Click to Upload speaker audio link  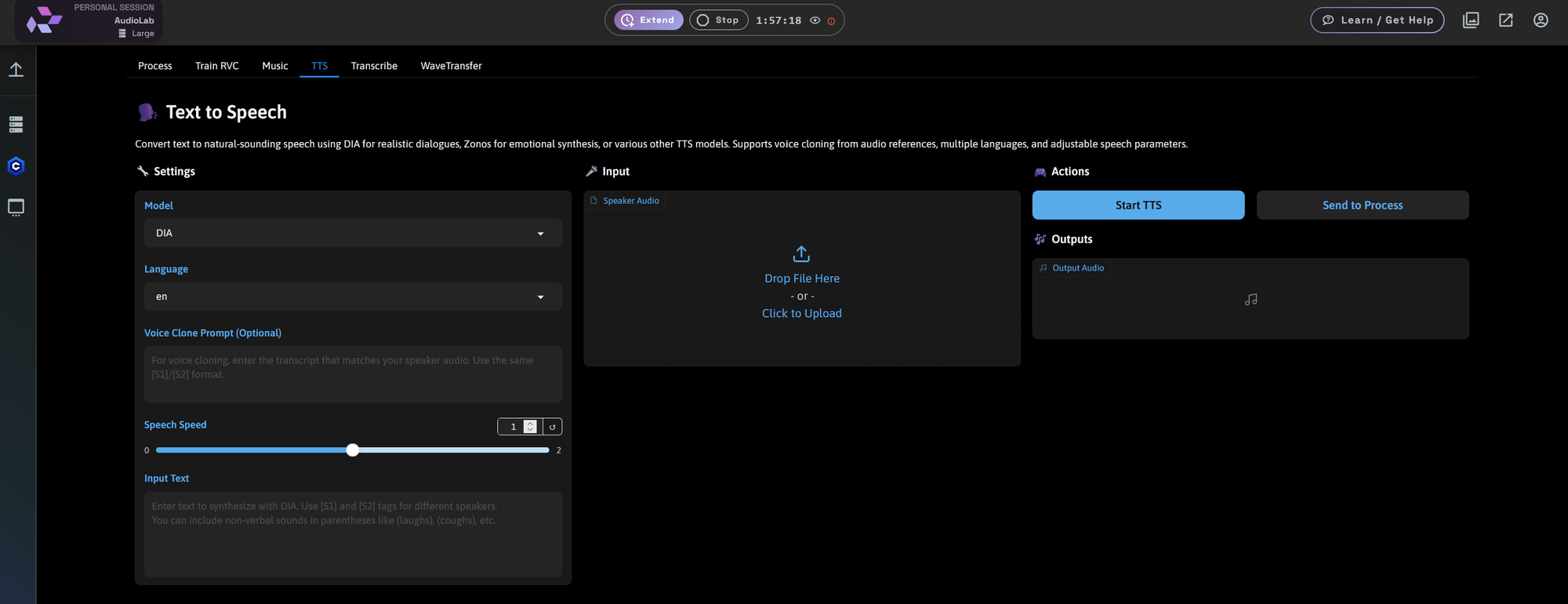[x=802, y=313]
